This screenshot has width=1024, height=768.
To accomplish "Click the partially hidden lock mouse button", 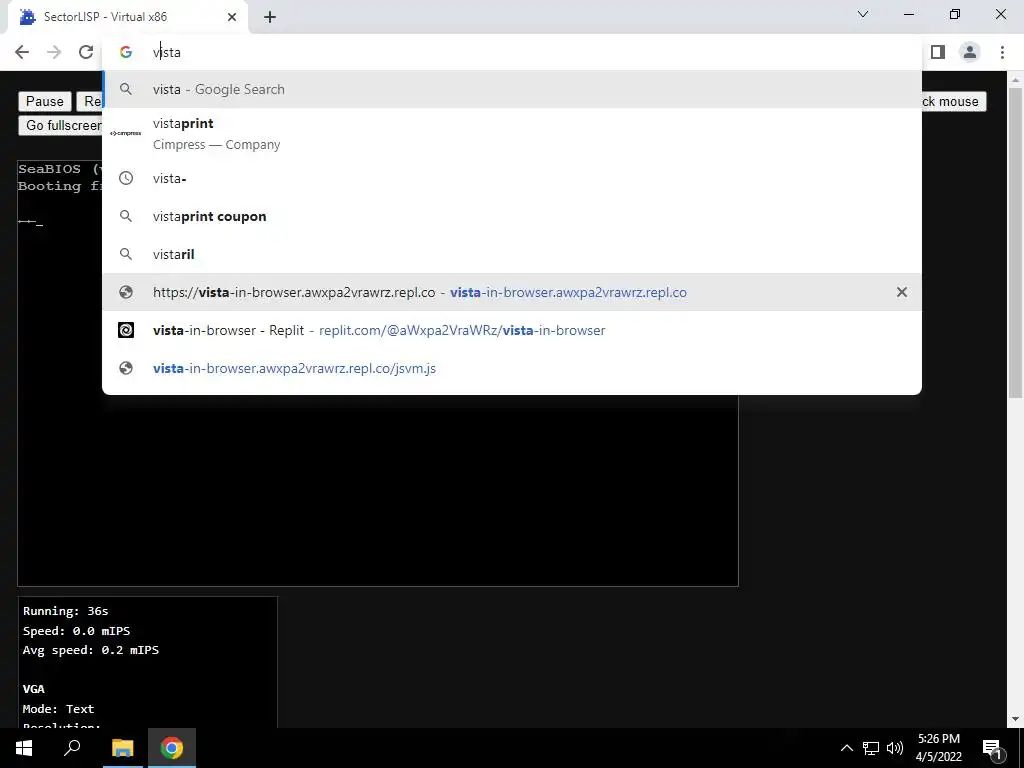I will click(x=952, y=101).
